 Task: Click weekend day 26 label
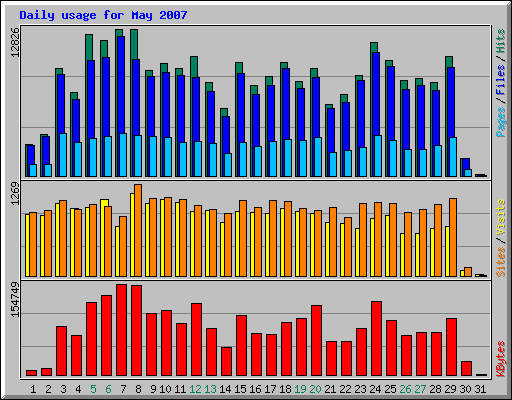coord(405,389)
